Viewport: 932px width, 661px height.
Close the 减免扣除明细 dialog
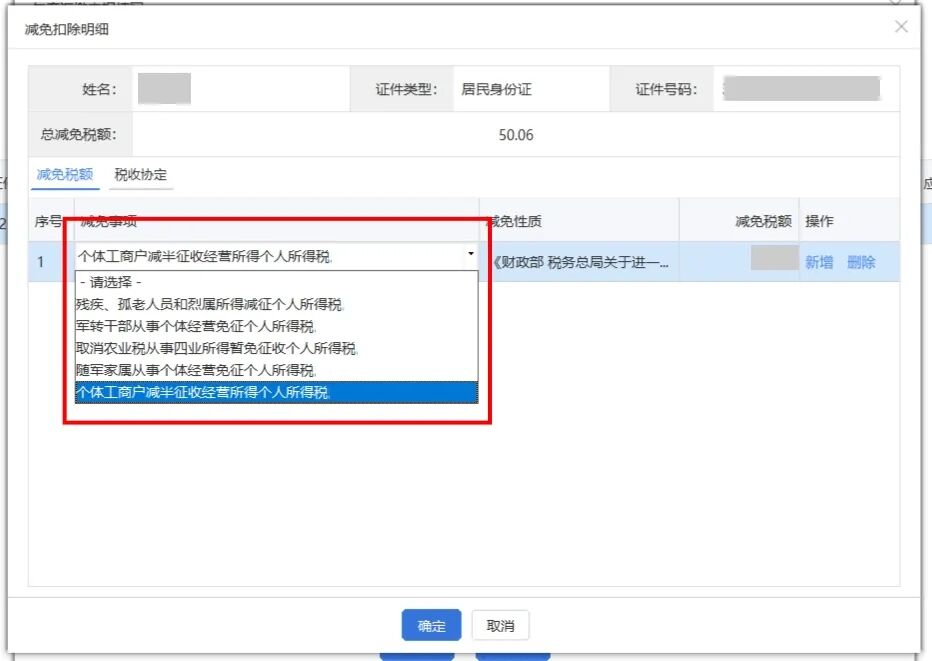tap(901, 27)
